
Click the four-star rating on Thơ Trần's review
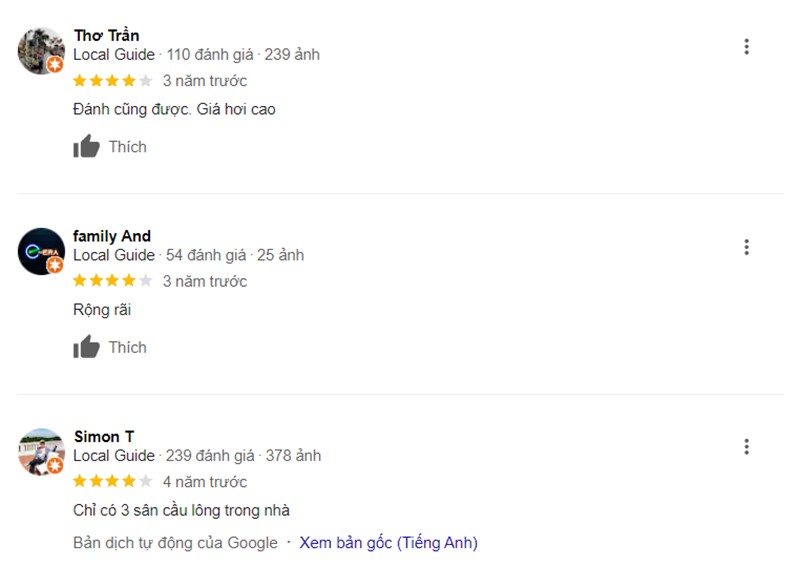point(112,81)
